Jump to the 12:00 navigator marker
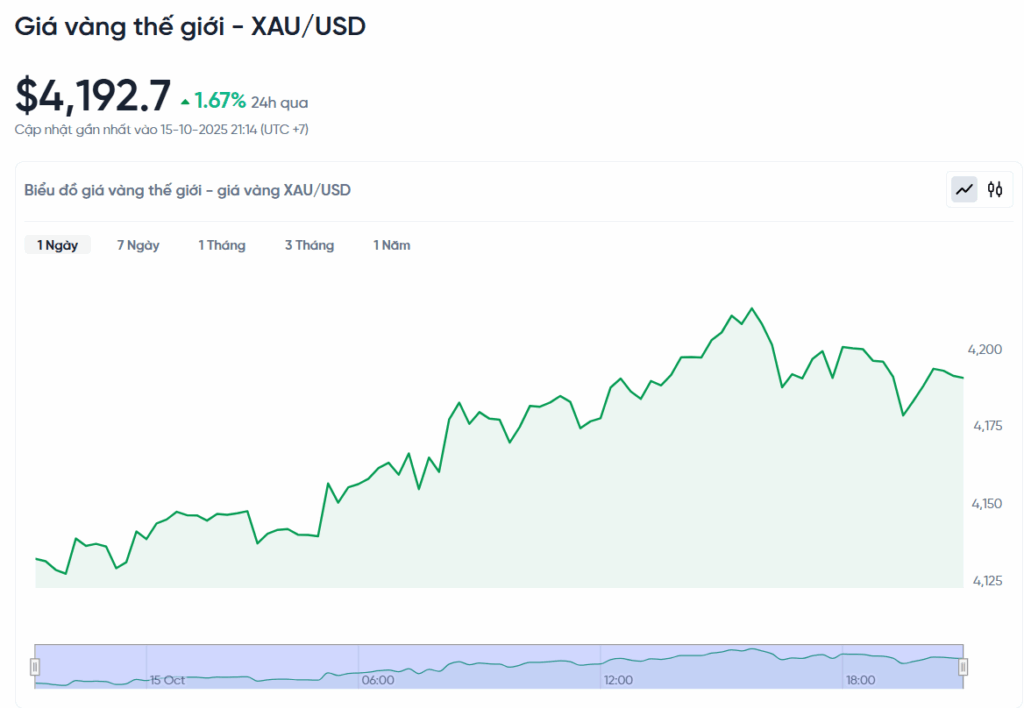1024x708 pixels. pyautogui.click(x=618, y=680)
